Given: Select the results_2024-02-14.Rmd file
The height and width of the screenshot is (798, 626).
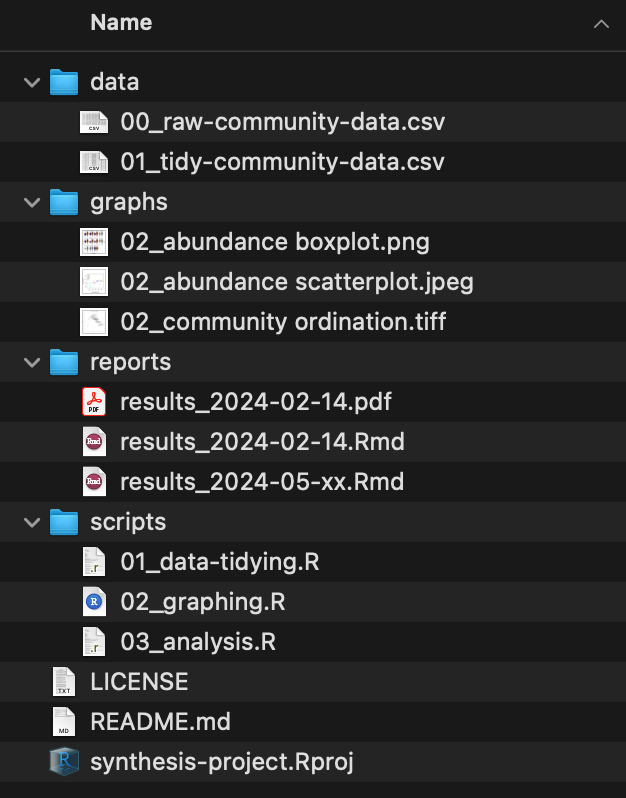Looking at the screenshot, I should tap(262, 442).
